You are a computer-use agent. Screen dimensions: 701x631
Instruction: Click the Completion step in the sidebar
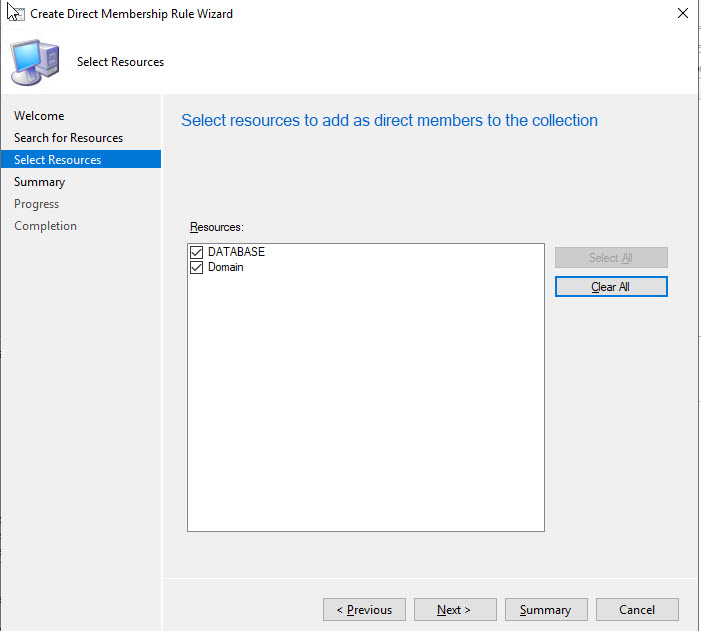point(45,226)
